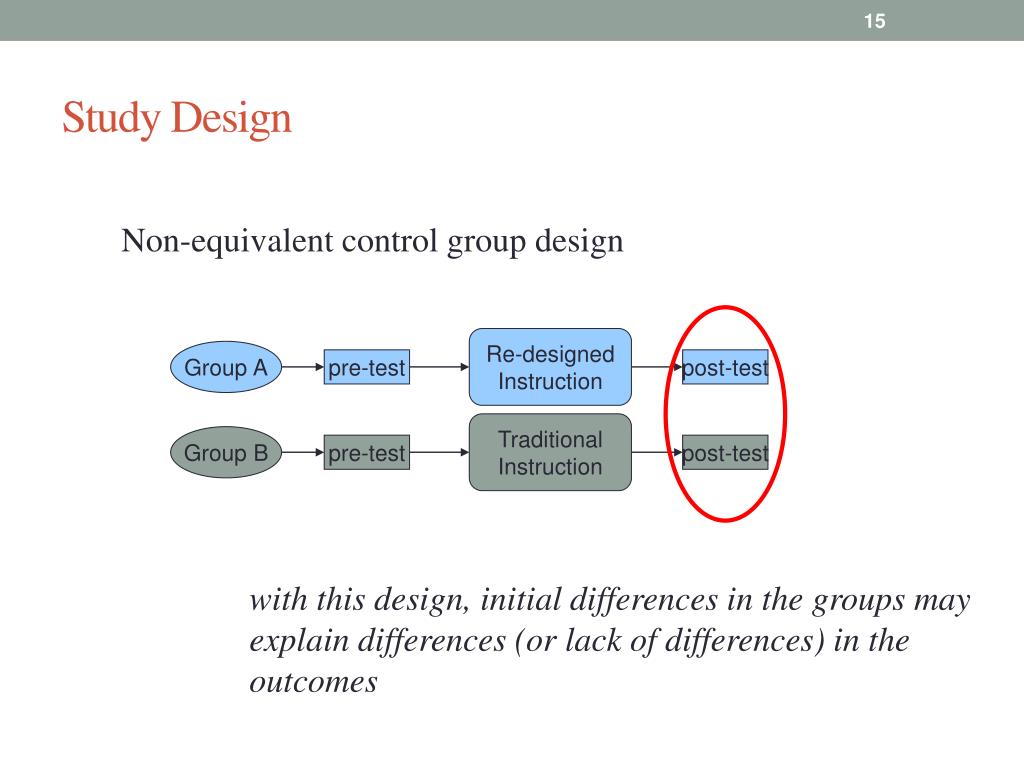
Task: Select the Traditional Instruction box
Action: [x=551, y=453]
